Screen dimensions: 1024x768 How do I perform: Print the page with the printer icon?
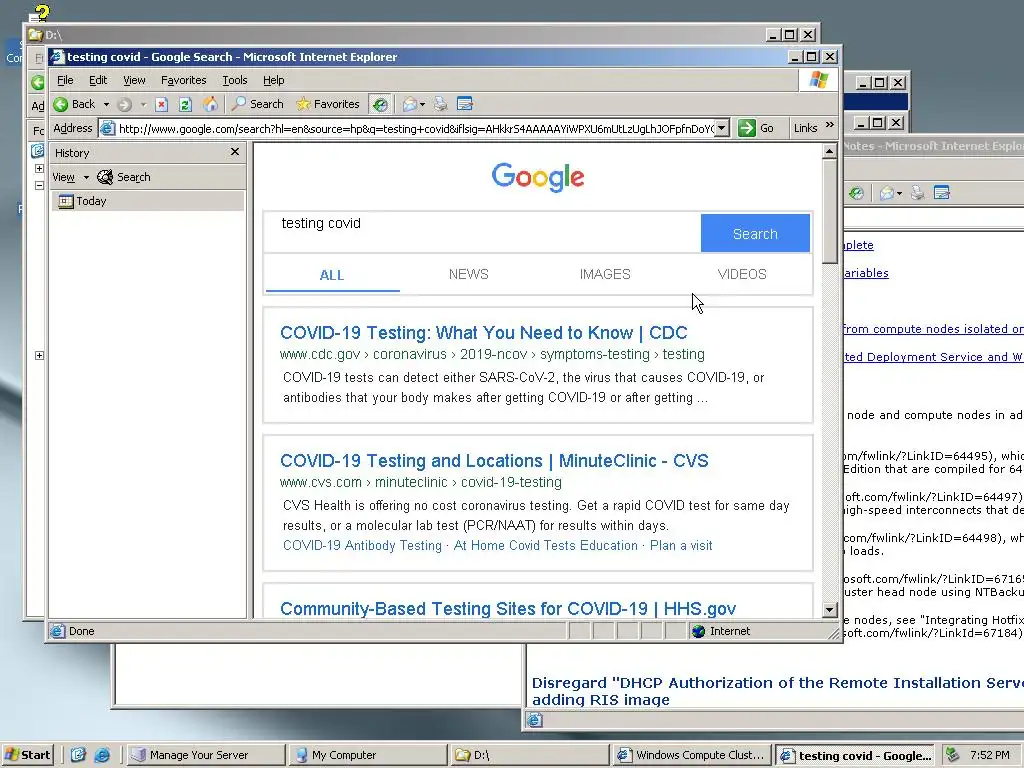point(441,104)
